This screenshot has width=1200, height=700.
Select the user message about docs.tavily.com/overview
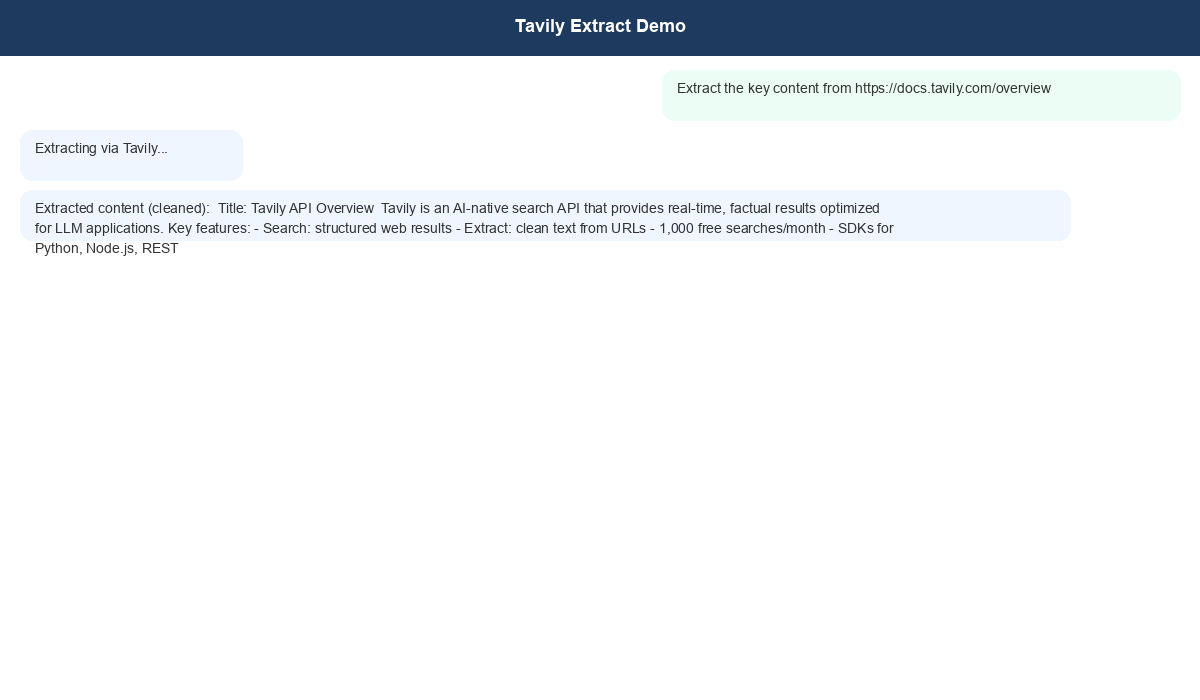pos(921,95)
